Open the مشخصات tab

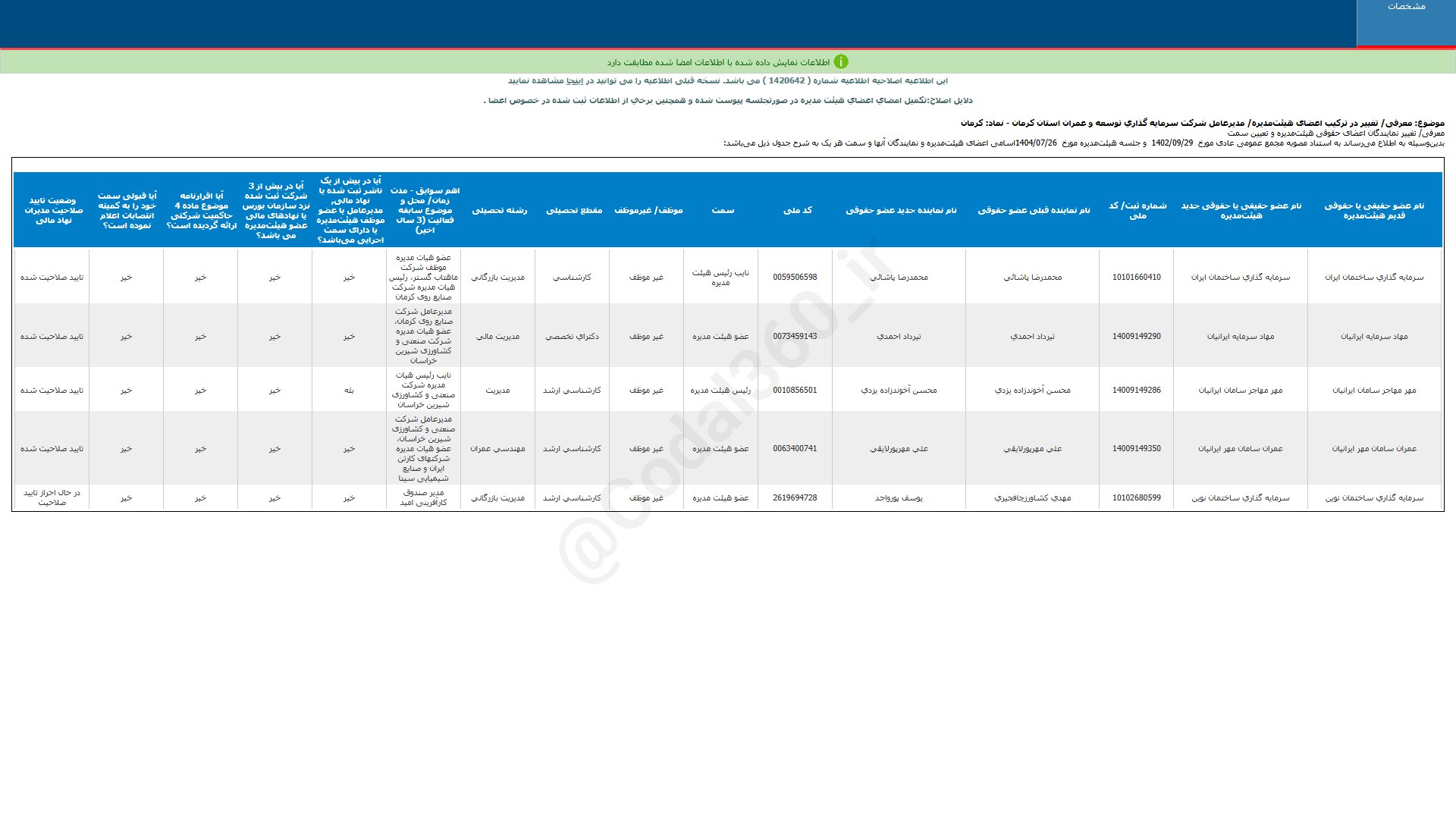(x=1406, y=7)
